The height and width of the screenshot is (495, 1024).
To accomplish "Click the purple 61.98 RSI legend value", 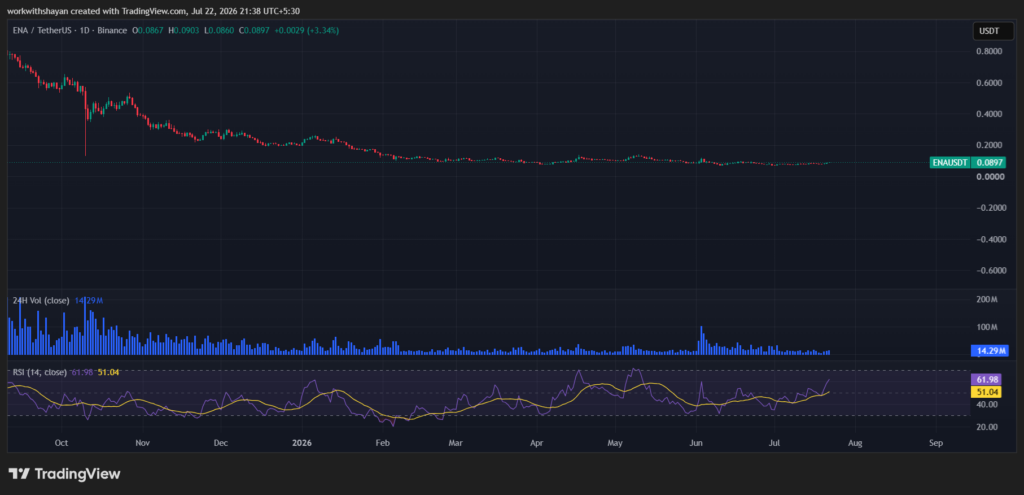I will pyautogui.click(x=82, y=372).
